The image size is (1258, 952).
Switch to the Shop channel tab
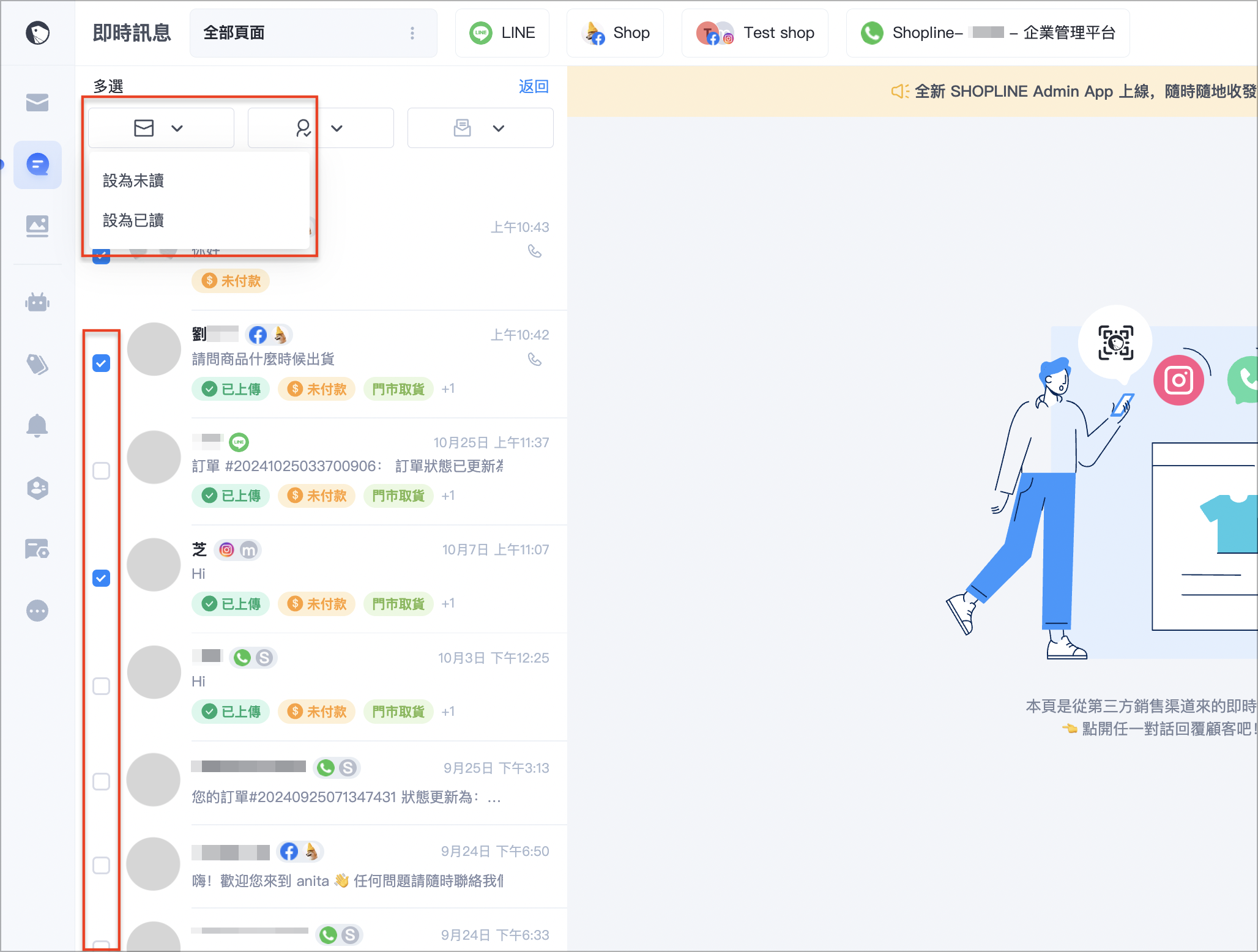pos(615,33)
